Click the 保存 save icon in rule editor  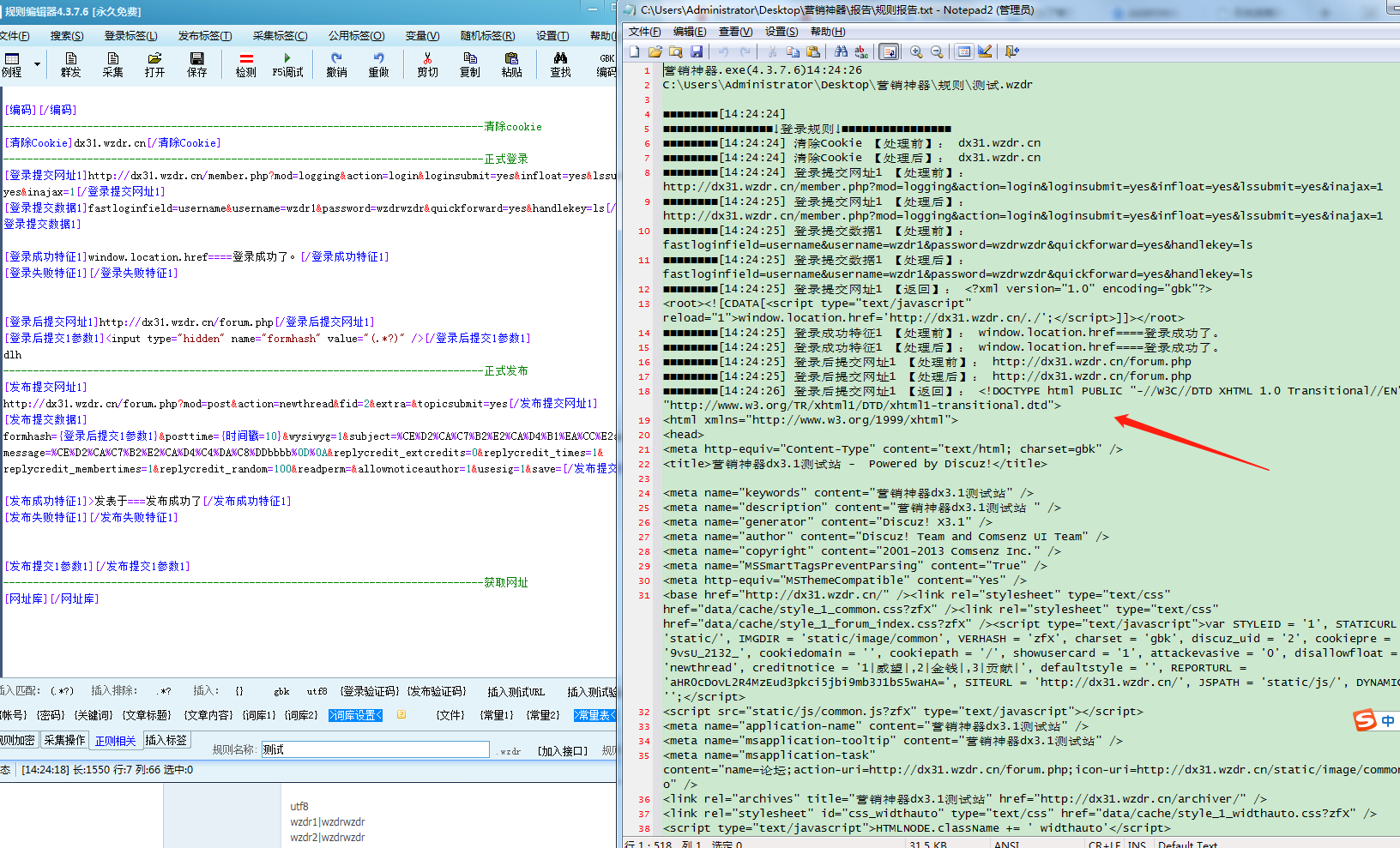tap(196, 64)
